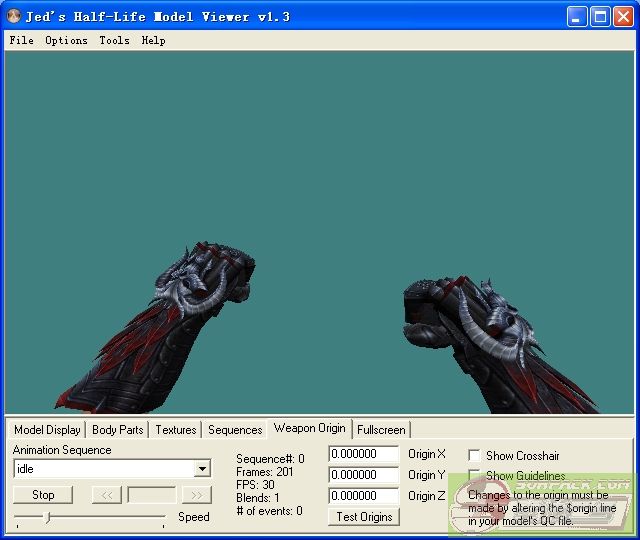Click the app icon in the title bar
The height and width of the screenshot is (540, 640).
(14, 16)
